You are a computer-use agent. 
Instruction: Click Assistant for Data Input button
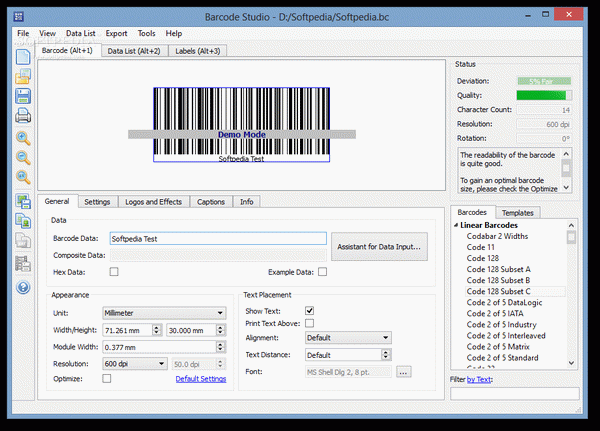coord(379,247)
